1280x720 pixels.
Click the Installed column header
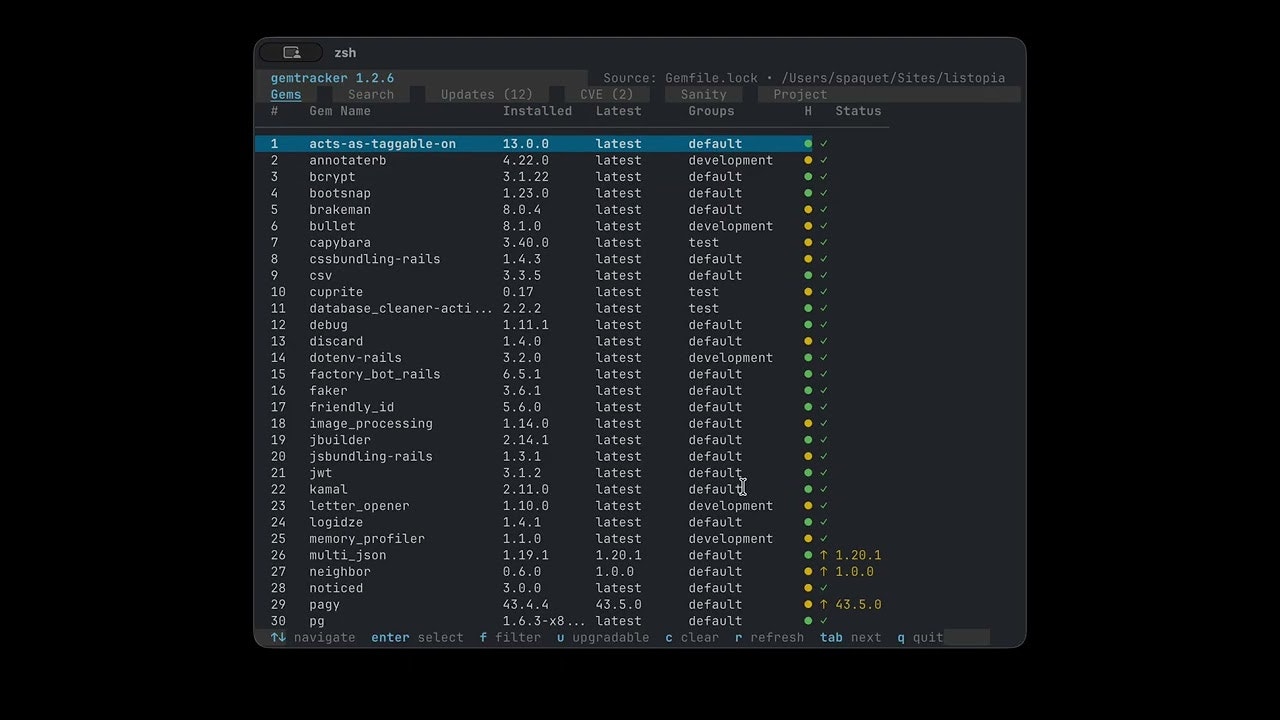click(537, 111)
